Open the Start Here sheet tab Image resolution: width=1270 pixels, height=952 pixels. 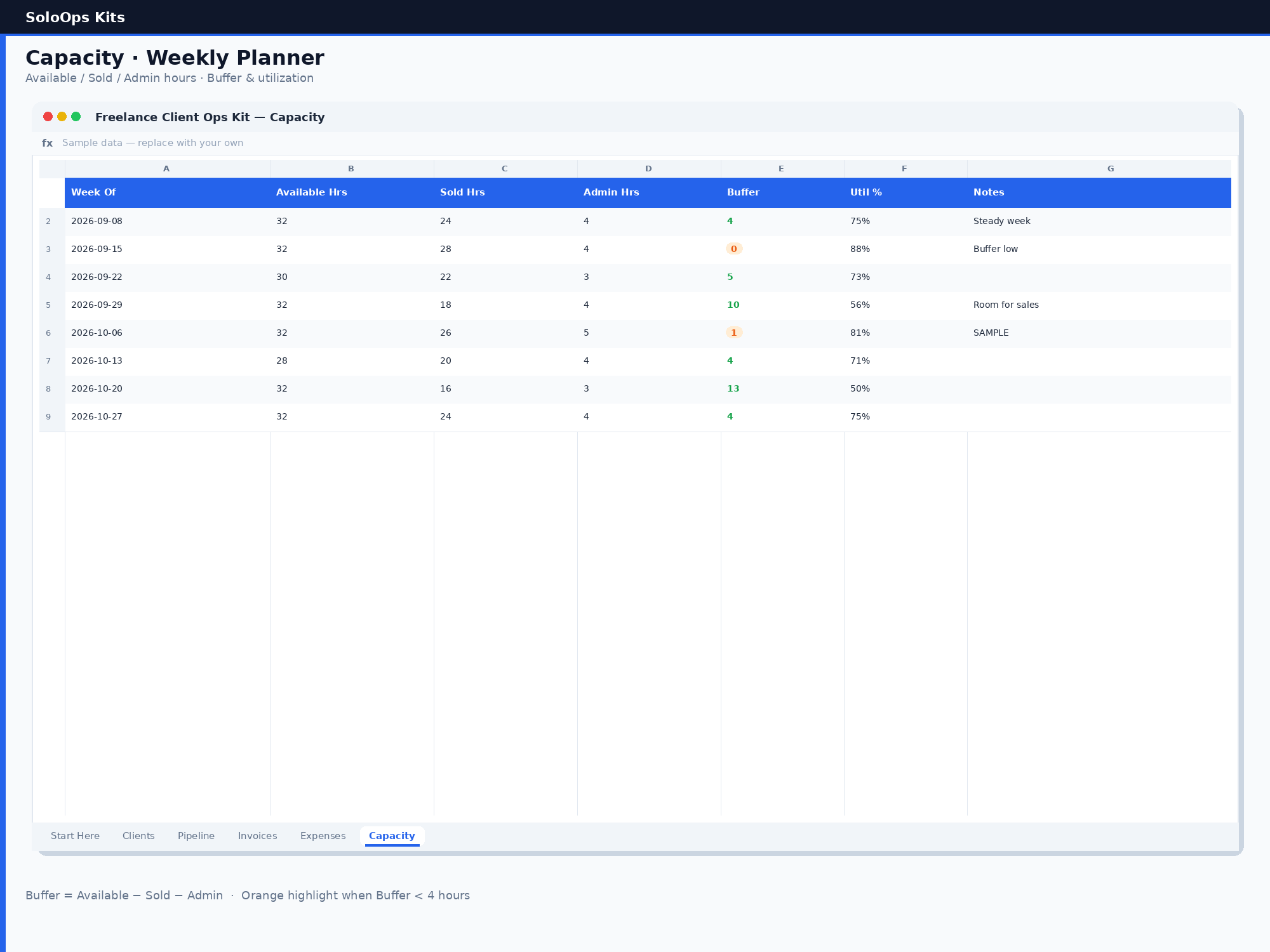coord(75,836)
